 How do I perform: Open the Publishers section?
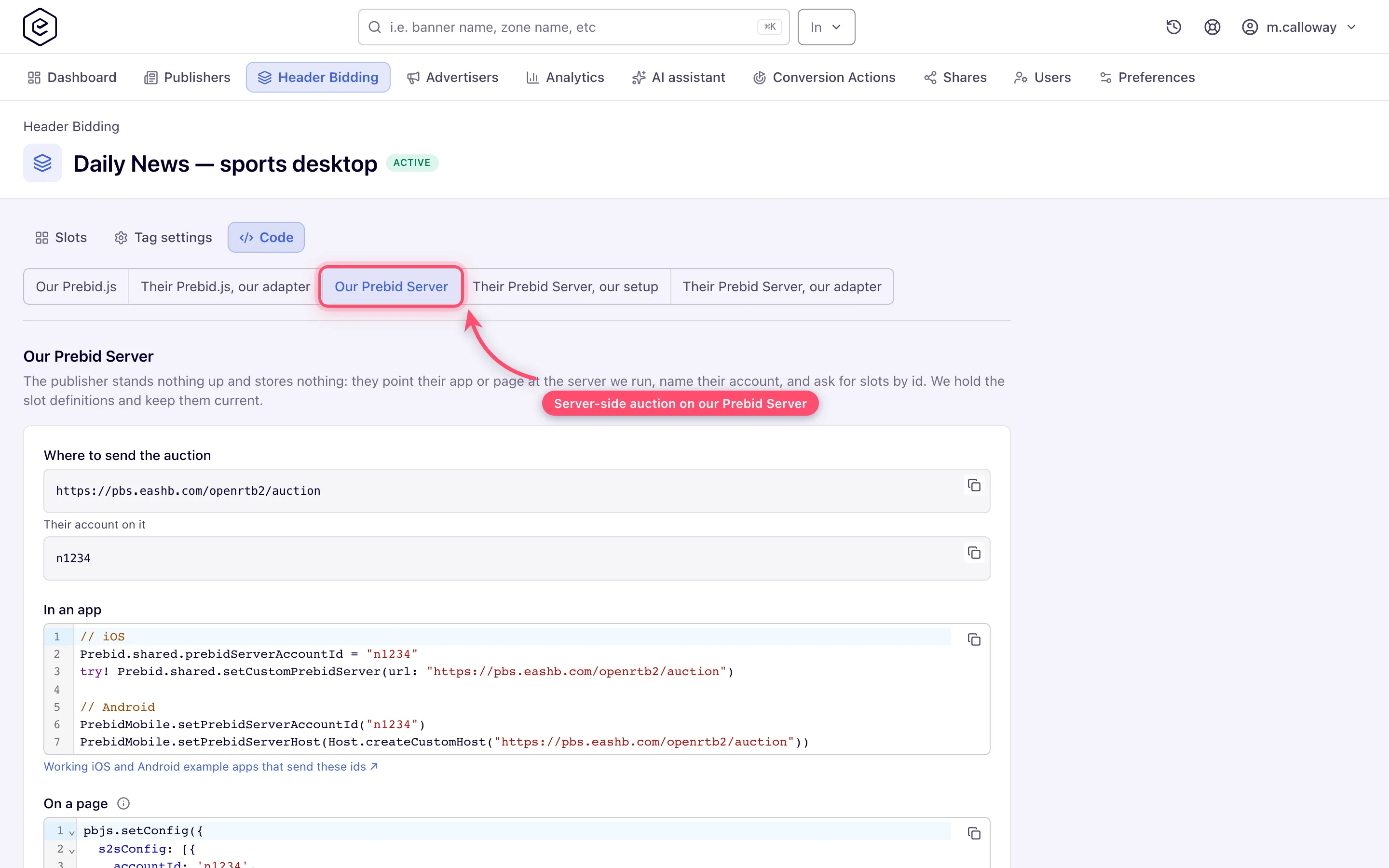(187, 78)
